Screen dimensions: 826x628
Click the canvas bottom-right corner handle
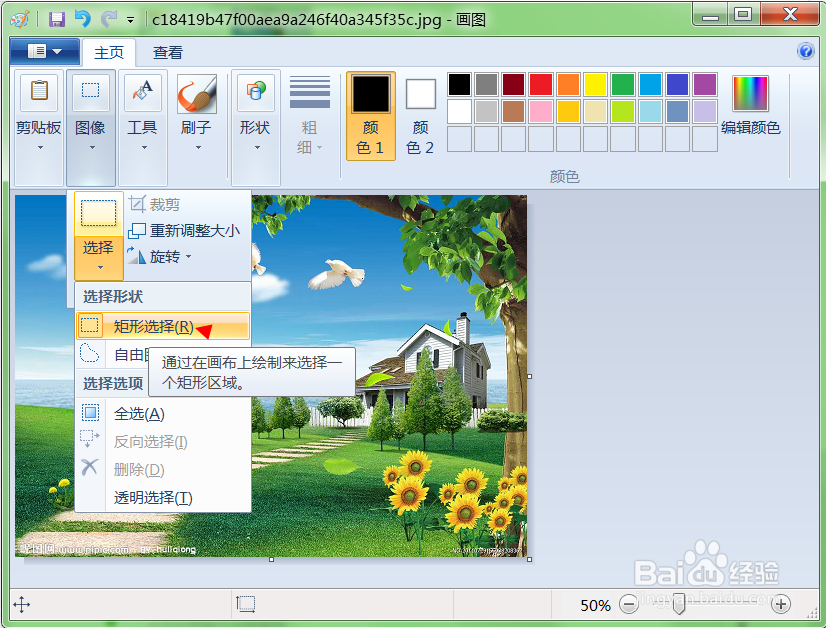tap(529, 560)
